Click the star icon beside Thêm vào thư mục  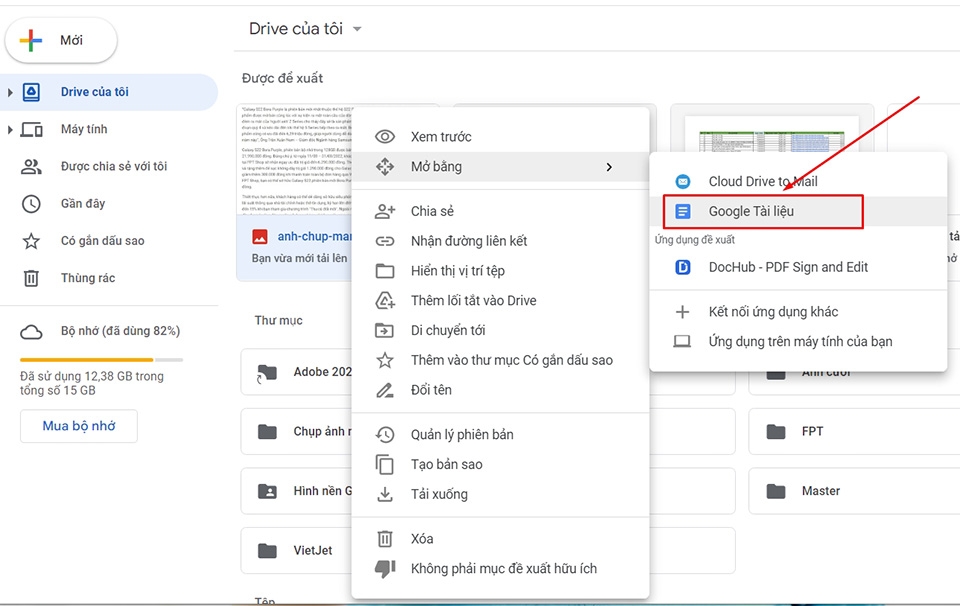(x=384, y=360)
